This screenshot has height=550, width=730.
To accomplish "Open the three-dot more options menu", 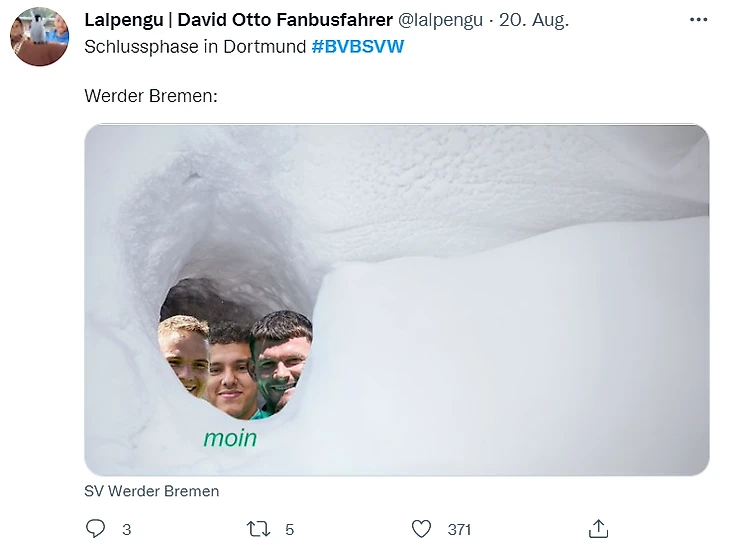I will pyautogui.click(x=698, y=20).
